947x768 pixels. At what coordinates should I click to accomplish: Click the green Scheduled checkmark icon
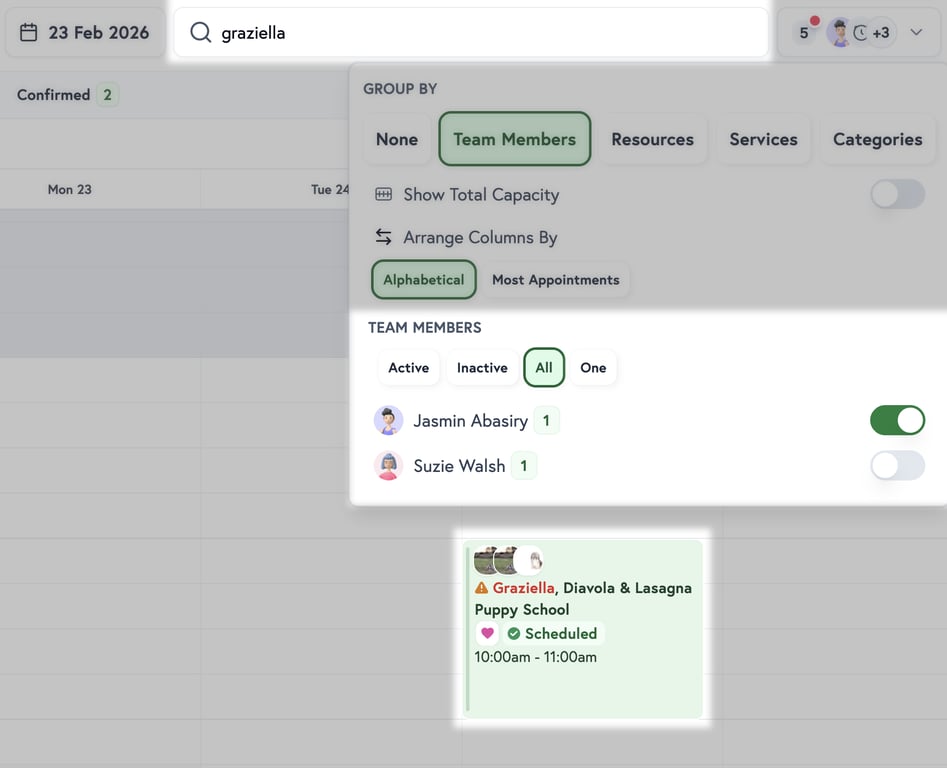[x=512, y=633]
